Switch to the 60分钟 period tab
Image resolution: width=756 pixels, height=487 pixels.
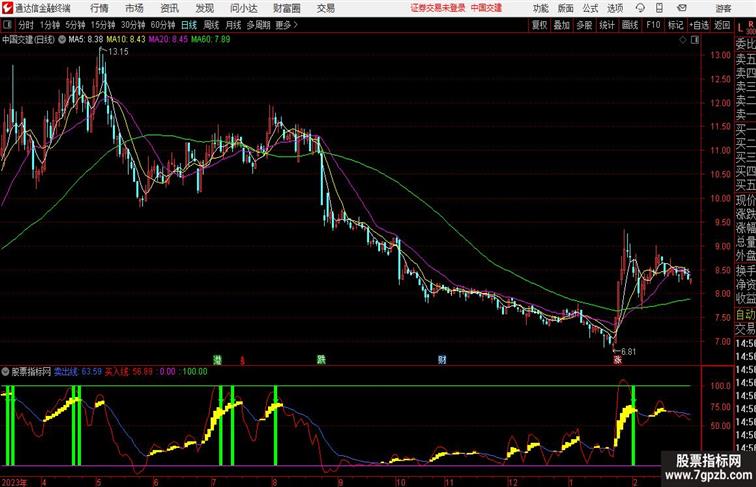pos(163,25)
